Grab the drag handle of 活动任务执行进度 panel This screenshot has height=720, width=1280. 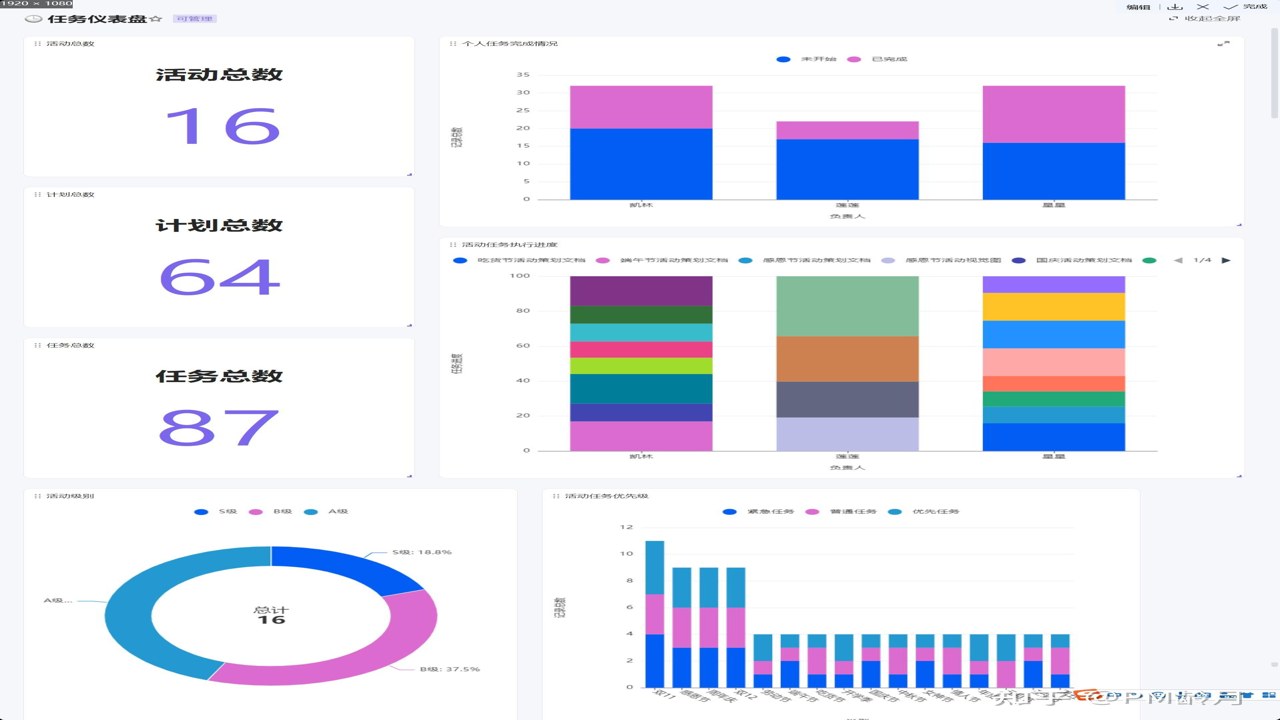(x=453, y=245)
